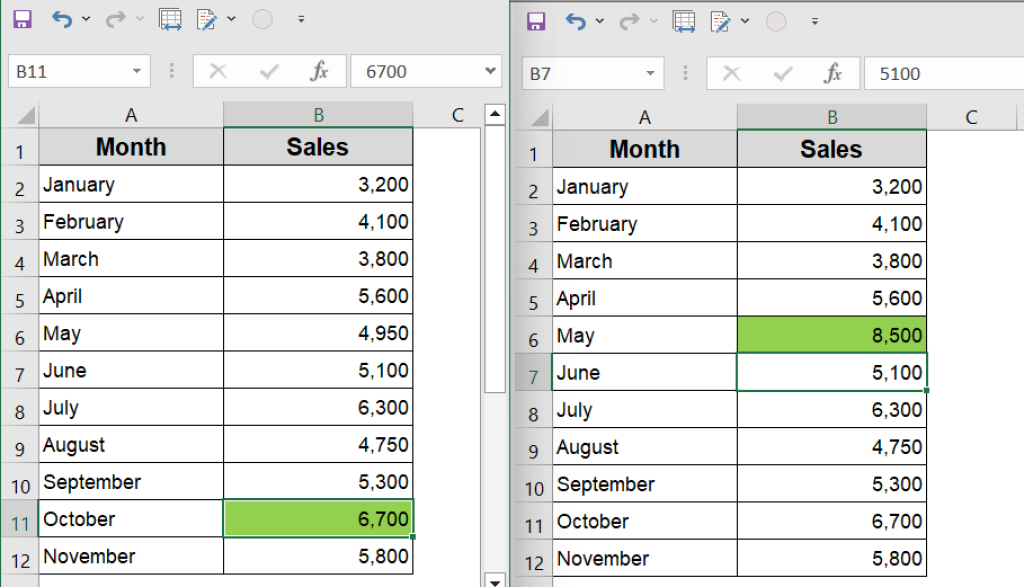The width and height of the screenshot is (1024, 587).
Task: Open Insert Function with the fx icon
Action: [x=318, y=71]
